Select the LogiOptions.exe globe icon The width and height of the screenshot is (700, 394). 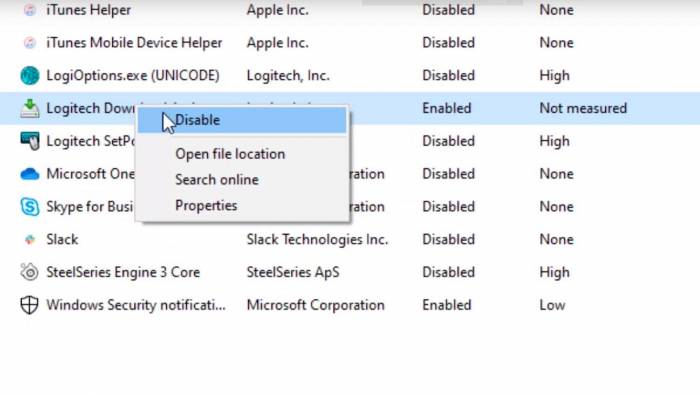click(29, 75)
